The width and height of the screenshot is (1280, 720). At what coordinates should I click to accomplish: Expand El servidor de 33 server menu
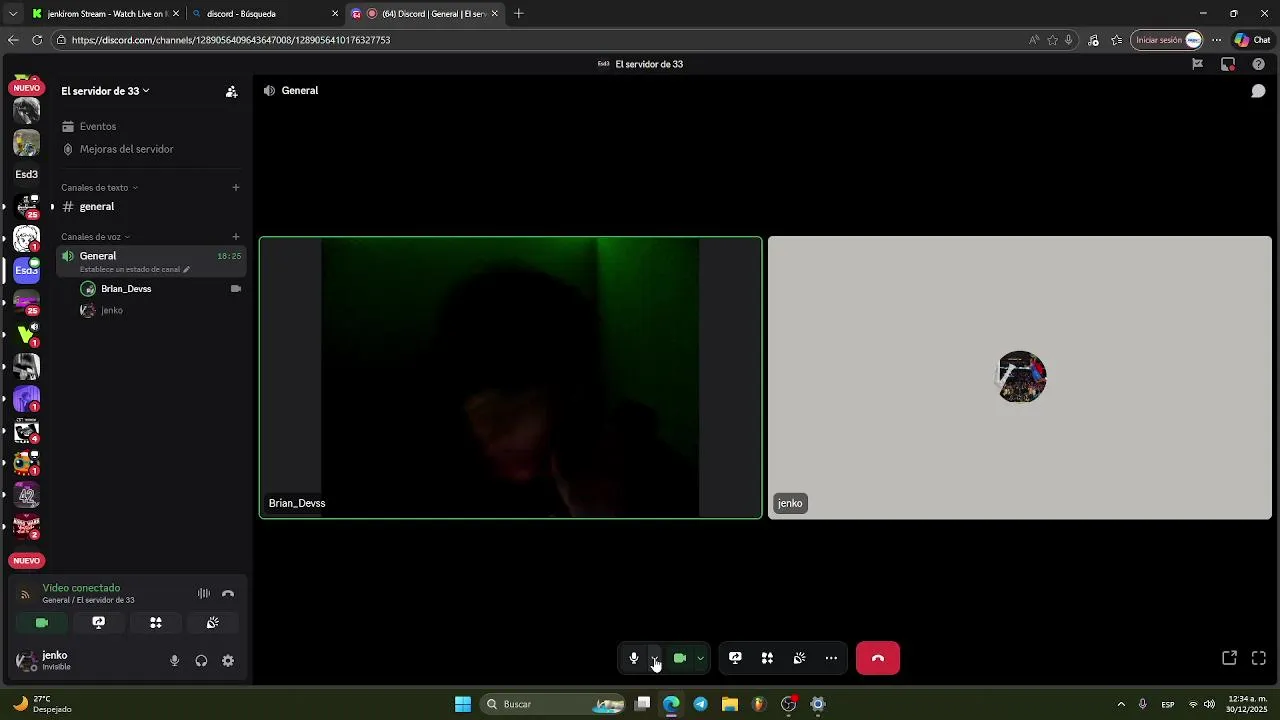(x=105, y=91)
